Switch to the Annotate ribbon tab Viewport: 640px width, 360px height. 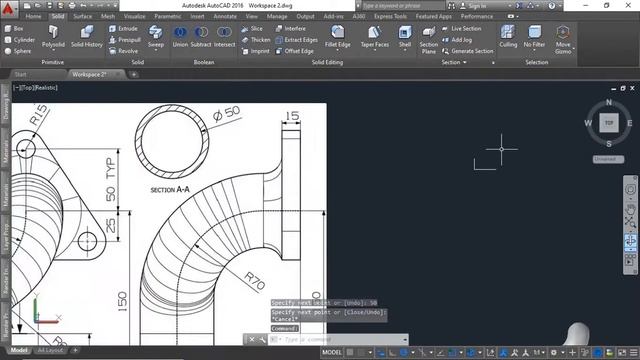click(x=225, y=16)
